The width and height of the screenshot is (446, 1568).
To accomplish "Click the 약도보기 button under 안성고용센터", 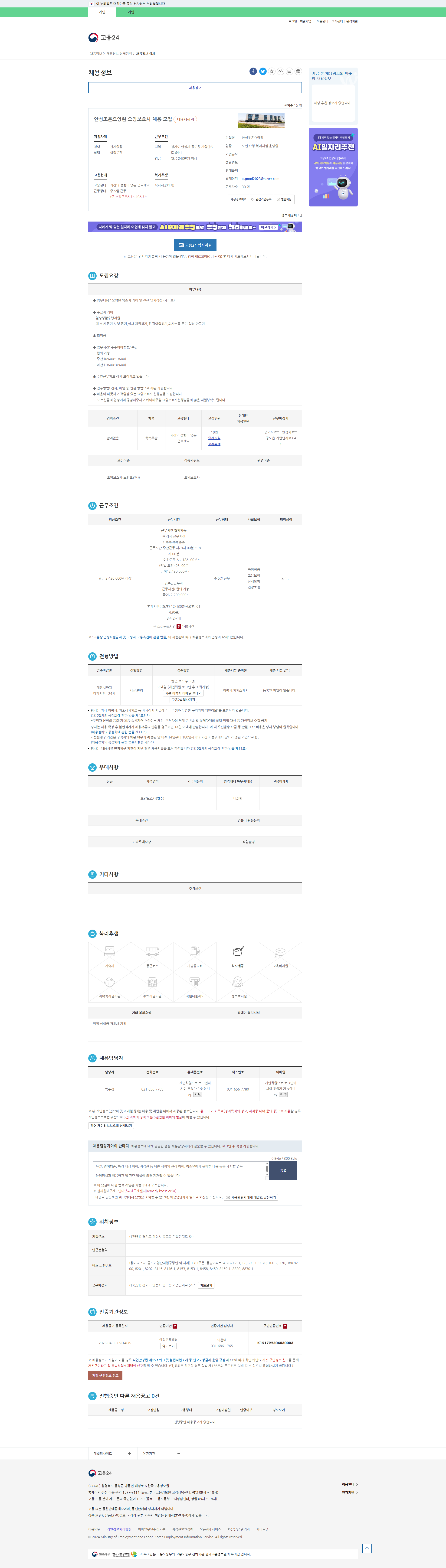I will click(169, 1346).
